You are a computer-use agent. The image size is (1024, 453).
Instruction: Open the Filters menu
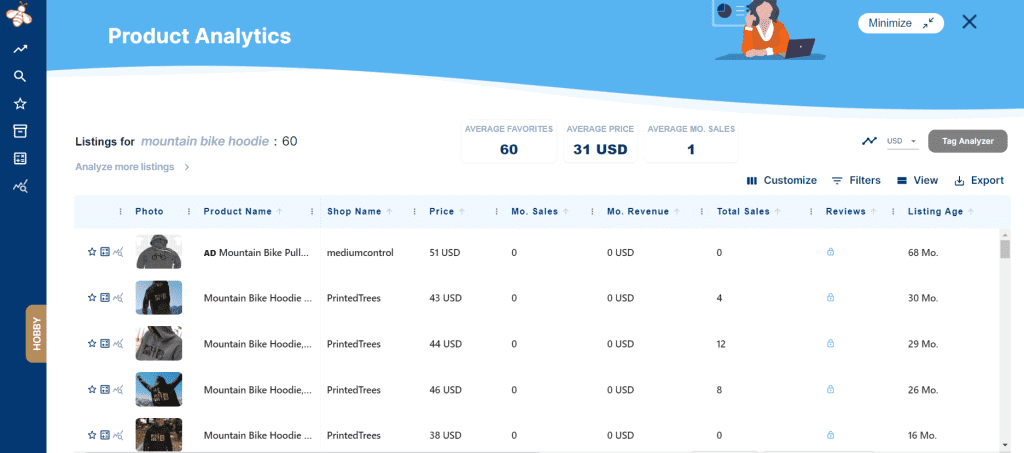856,180
